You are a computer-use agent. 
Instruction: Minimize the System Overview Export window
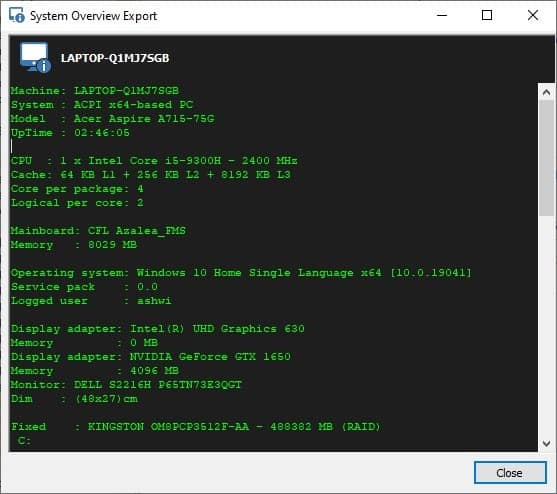click(442, 15)
